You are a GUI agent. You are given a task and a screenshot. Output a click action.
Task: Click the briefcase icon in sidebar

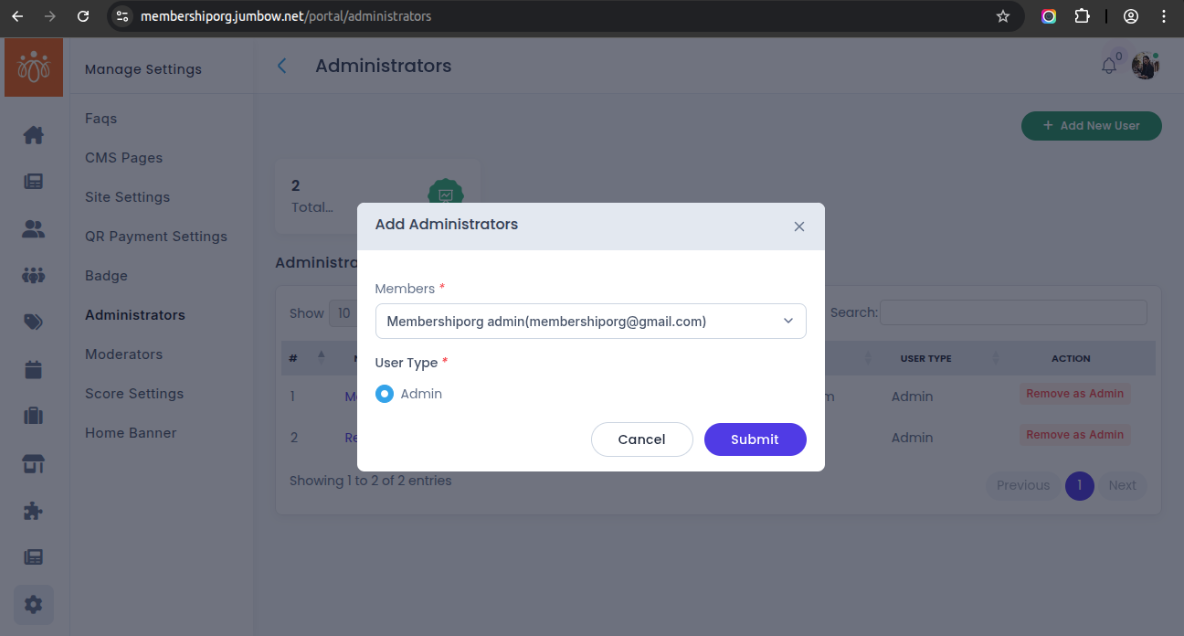click(33, 416)
